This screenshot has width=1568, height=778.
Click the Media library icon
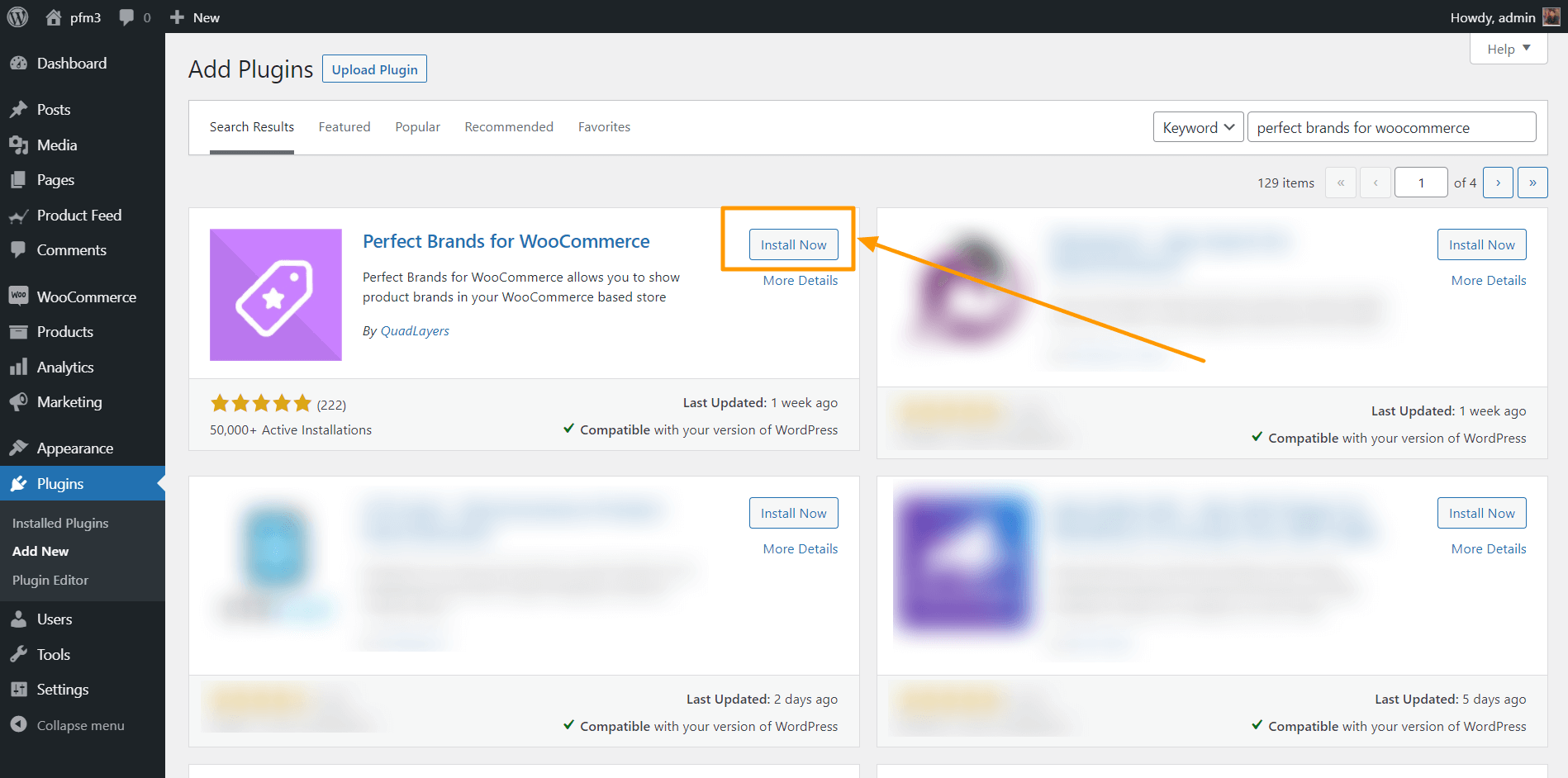tap(18, 145)
